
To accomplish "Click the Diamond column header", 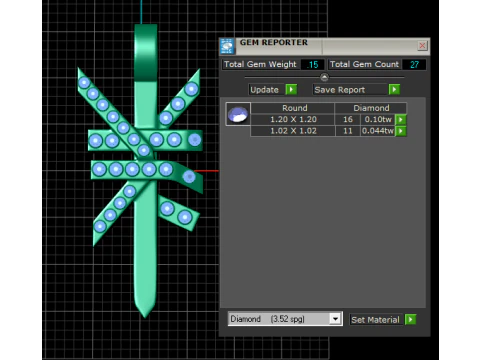I will click(x=371, y=108).
